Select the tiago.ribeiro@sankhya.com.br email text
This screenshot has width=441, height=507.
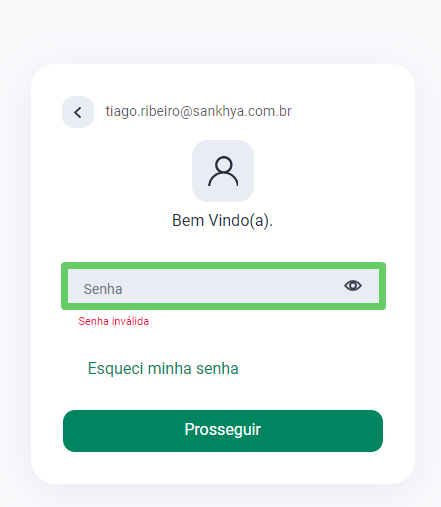[x=199, y=111]
